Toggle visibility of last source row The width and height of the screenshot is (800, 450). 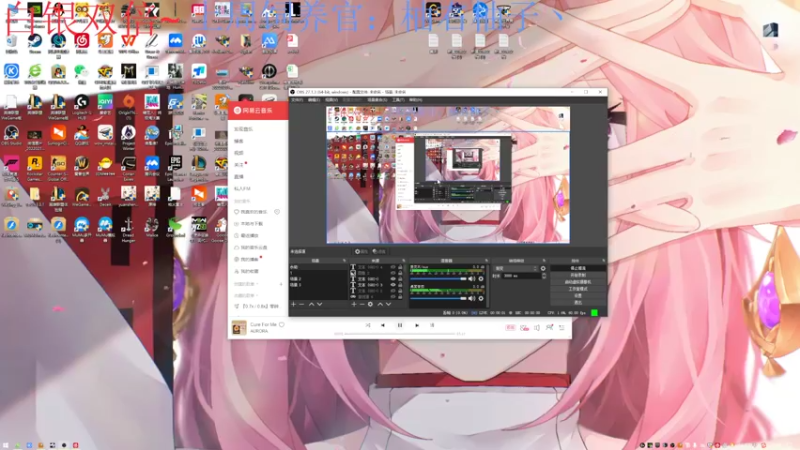pyautogui.click(x=393, y=296)
